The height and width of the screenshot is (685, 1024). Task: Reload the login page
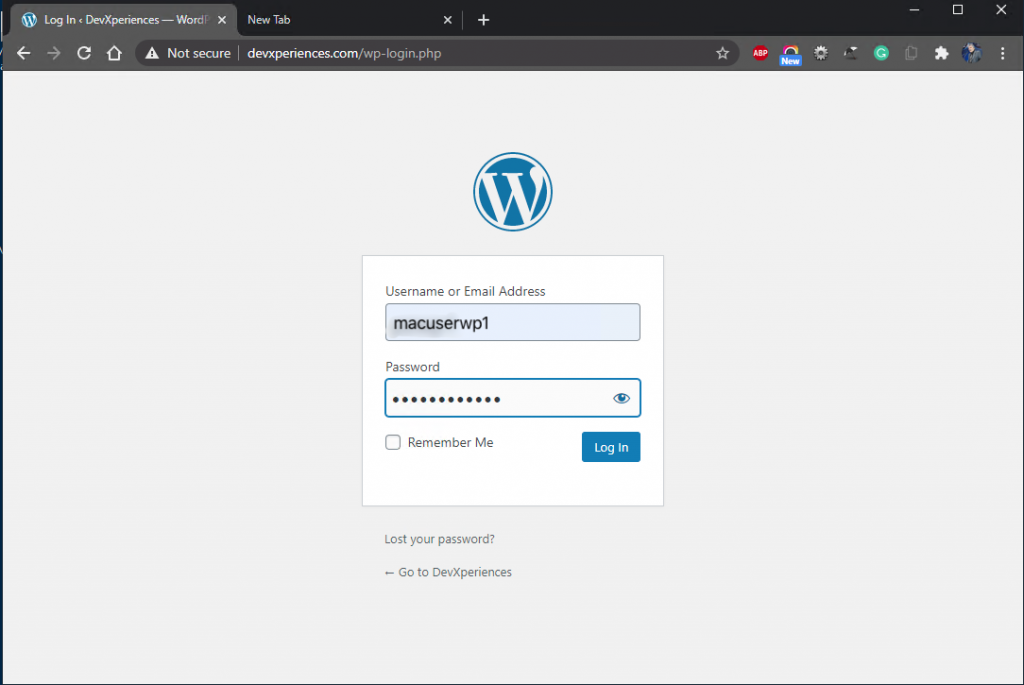coord(84,53)
